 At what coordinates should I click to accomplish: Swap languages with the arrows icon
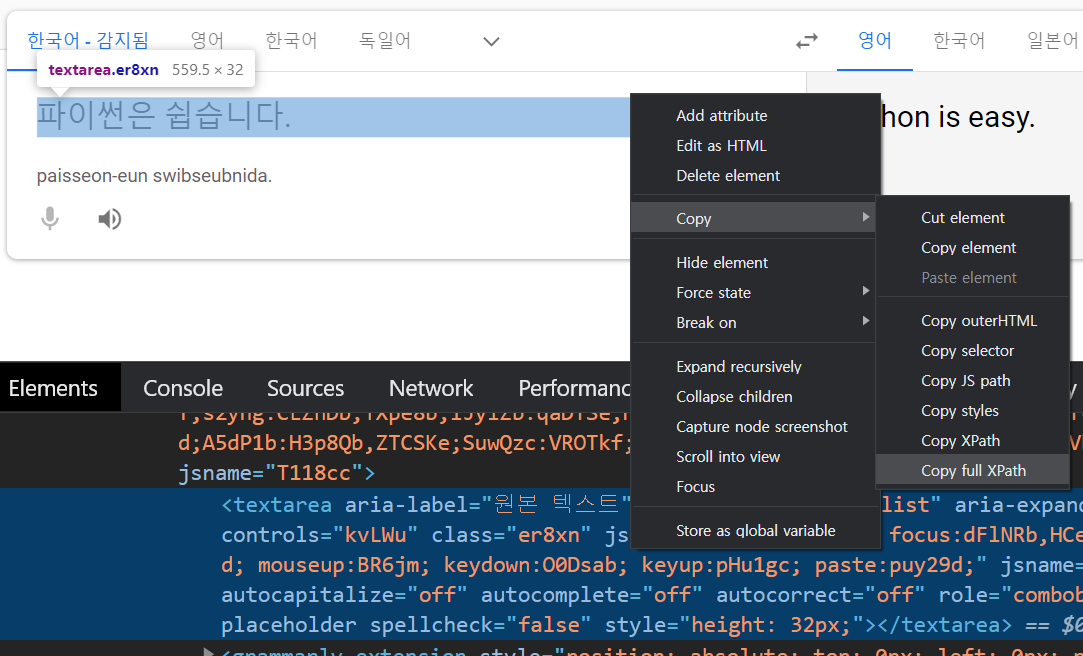coord(806,41)
